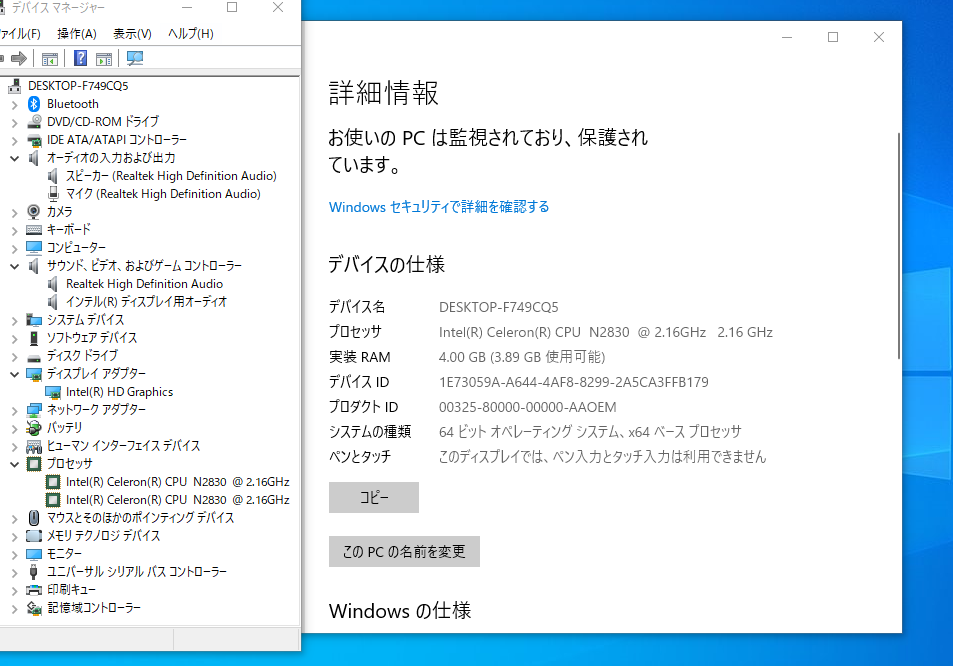Screen dimensions: 953x666
Task: Maximize the settings window
Action: pyautogui.click(x=833, y=37)
